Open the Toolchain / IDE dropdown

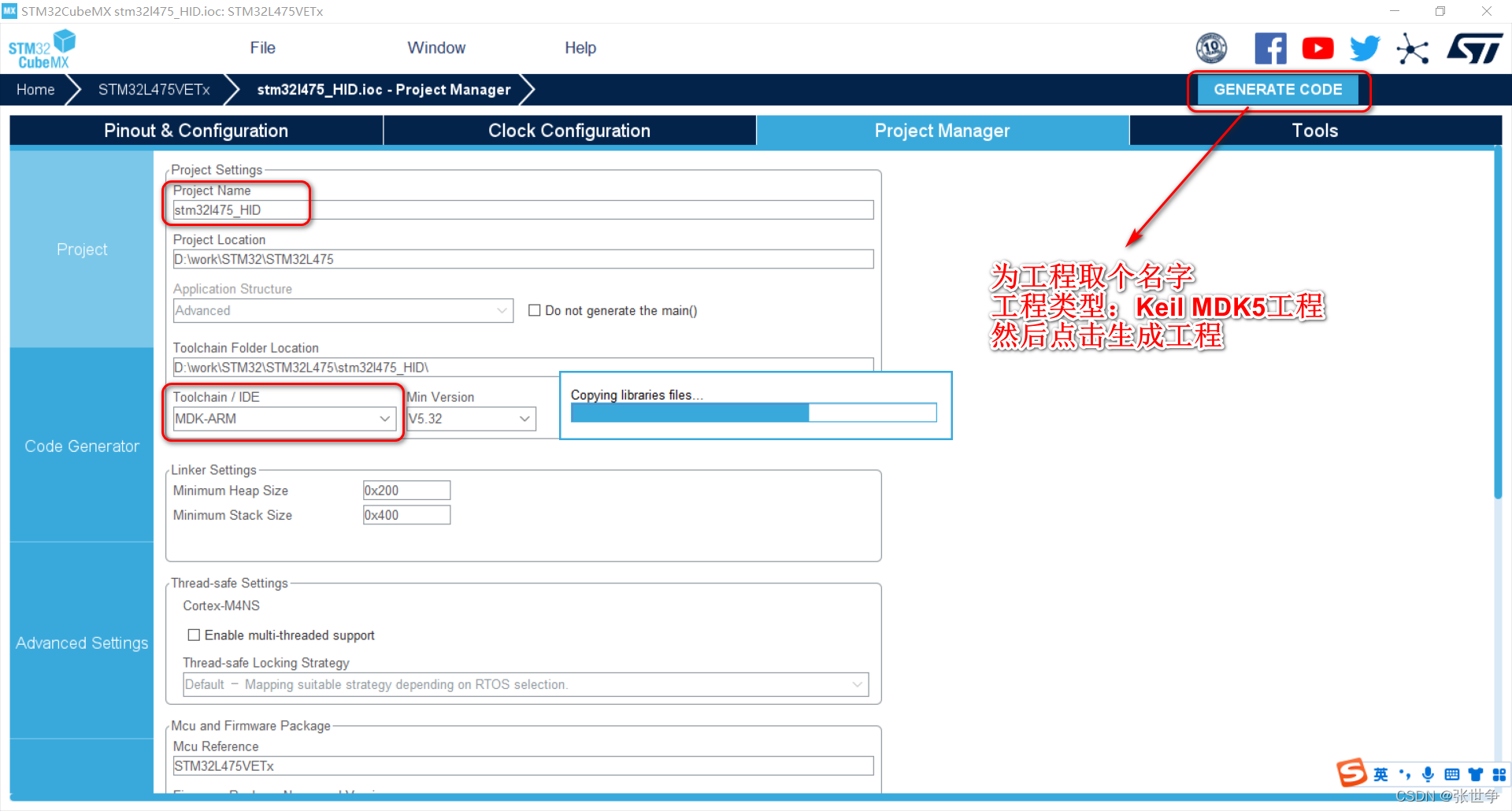[x=284, y=419]
